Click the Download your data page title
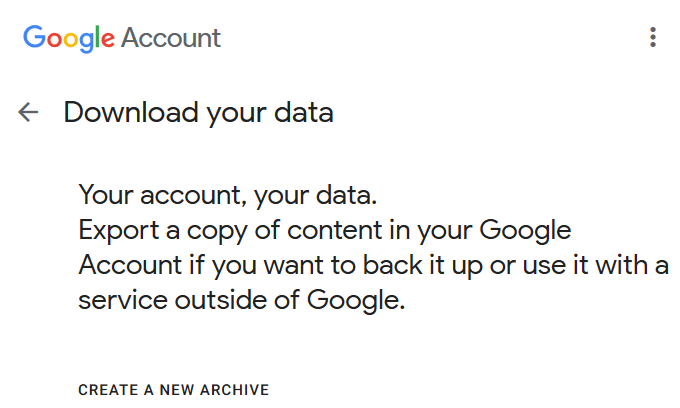Screen dimensions: 680x408 (x=198, y=113)
